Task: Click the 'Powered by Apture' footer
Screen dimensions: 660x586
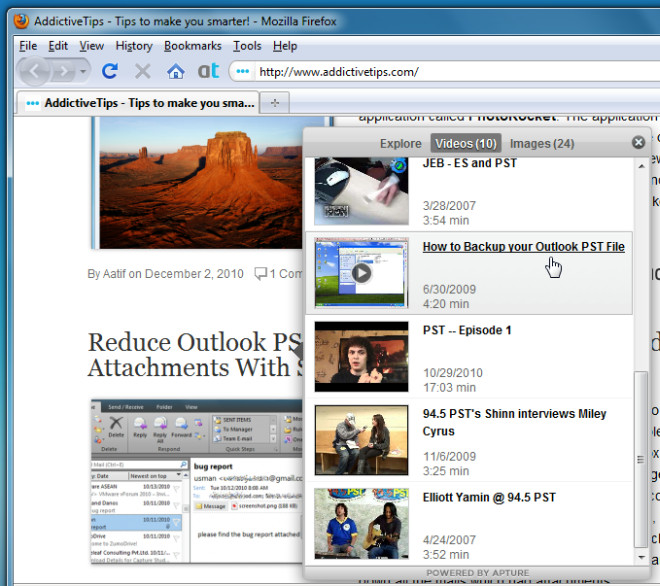Action: (x=477, y=573)
